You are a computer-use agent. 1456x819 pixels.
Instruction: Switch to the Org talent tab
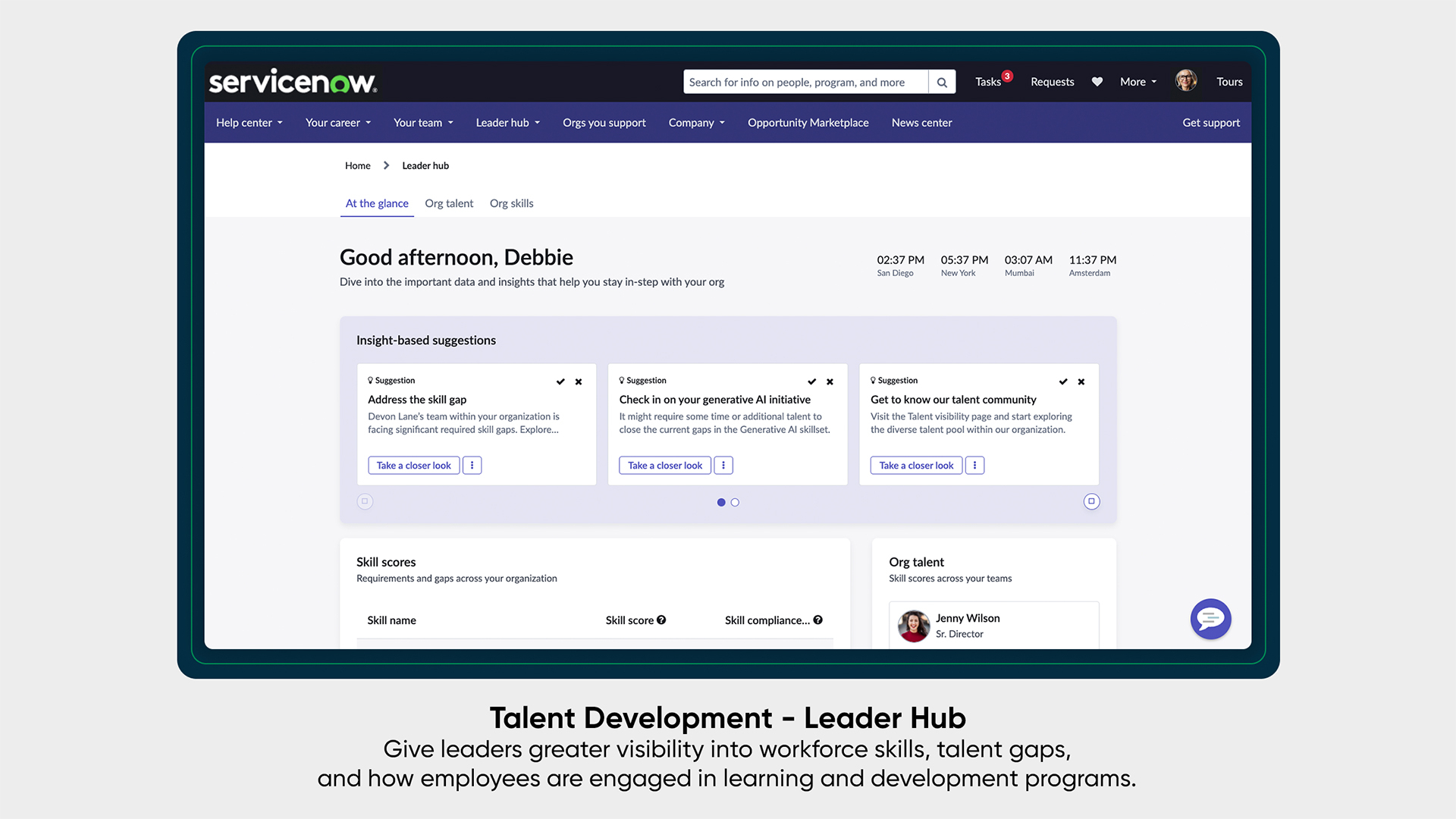coord(449,203)
